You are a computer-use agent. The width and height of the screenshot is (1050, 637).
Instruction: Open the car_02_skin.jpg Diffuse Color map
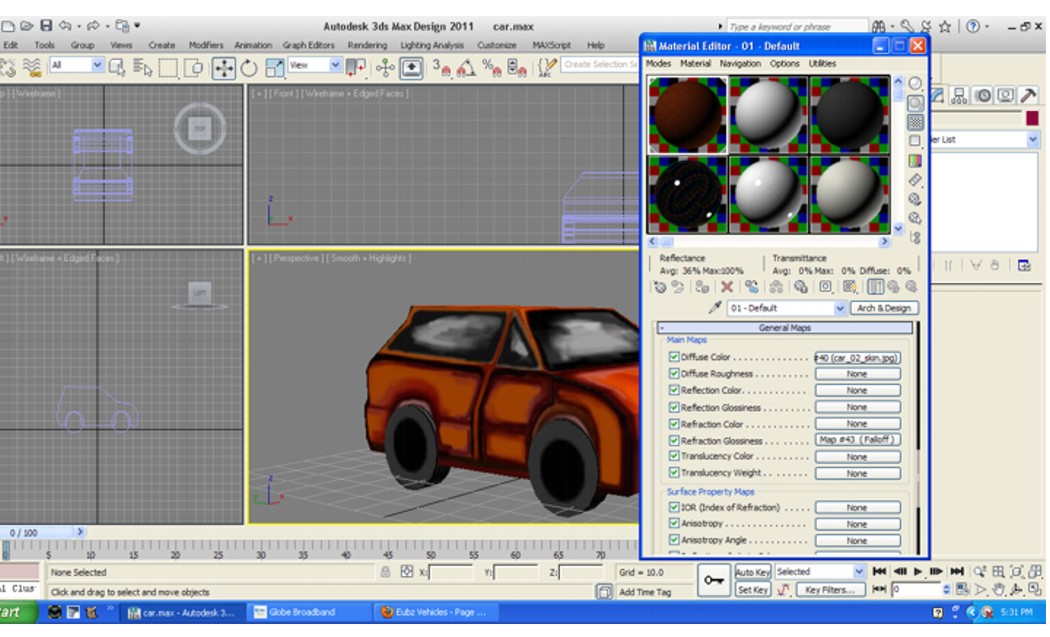[857, 358]
